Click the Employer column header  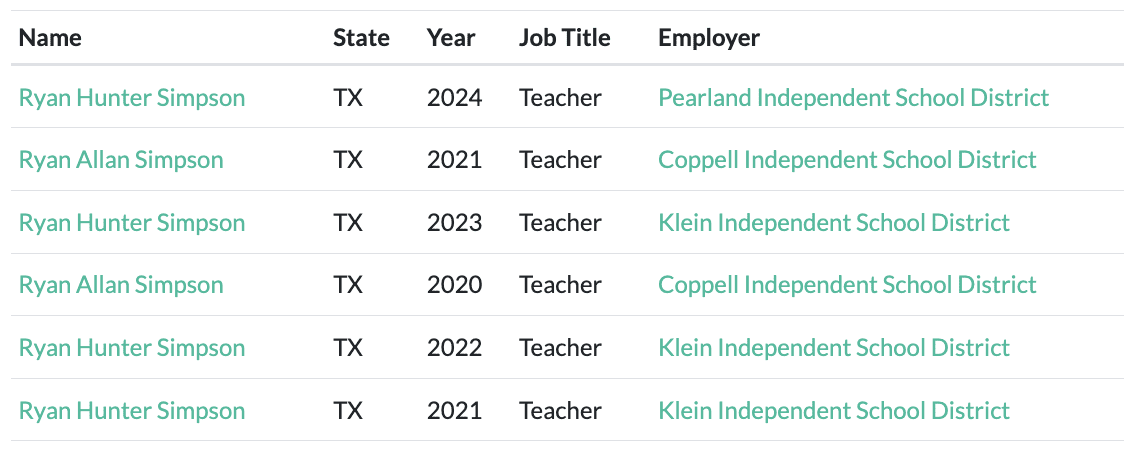point(709,38)
